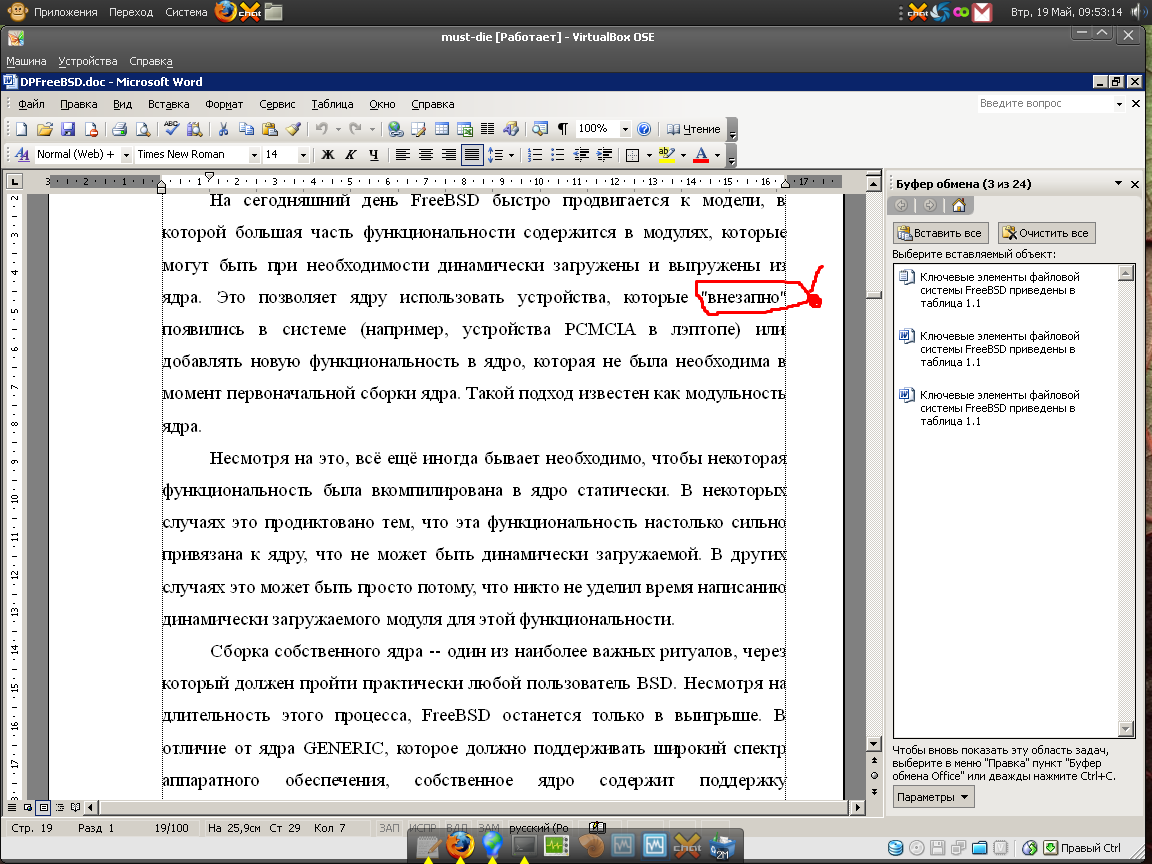
Task: Expand the font size 14 dropdown
Action: [x=303, y=155]
